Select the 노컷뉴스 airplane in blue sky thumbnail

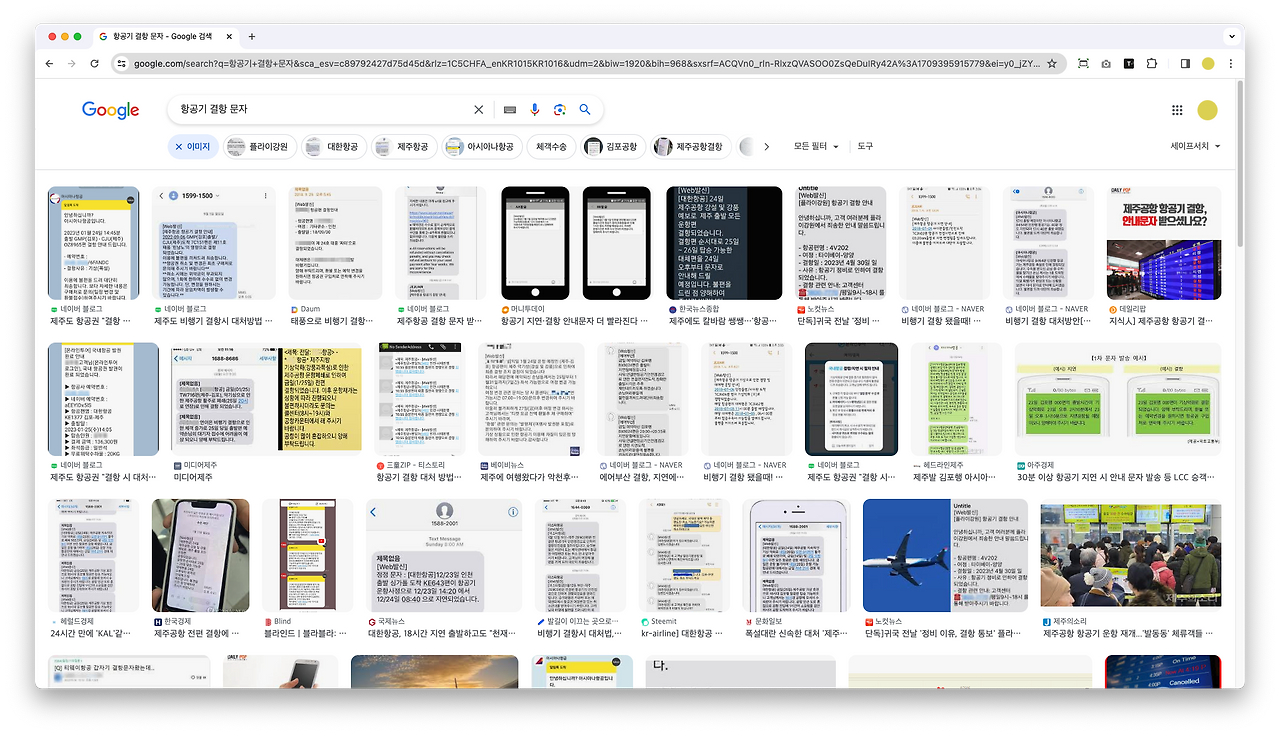pyautogui.click(x=945, y=555)
